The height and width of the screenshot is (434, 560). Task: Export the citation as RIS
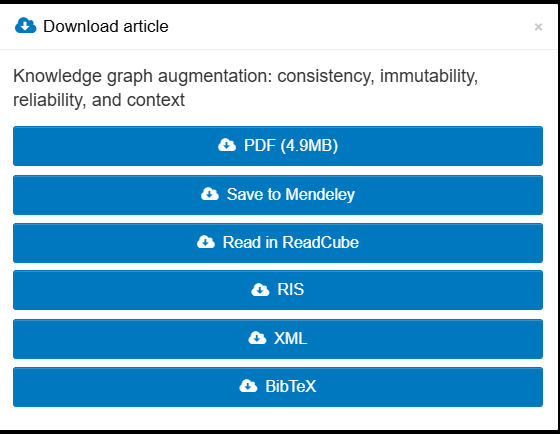point(278,290)
